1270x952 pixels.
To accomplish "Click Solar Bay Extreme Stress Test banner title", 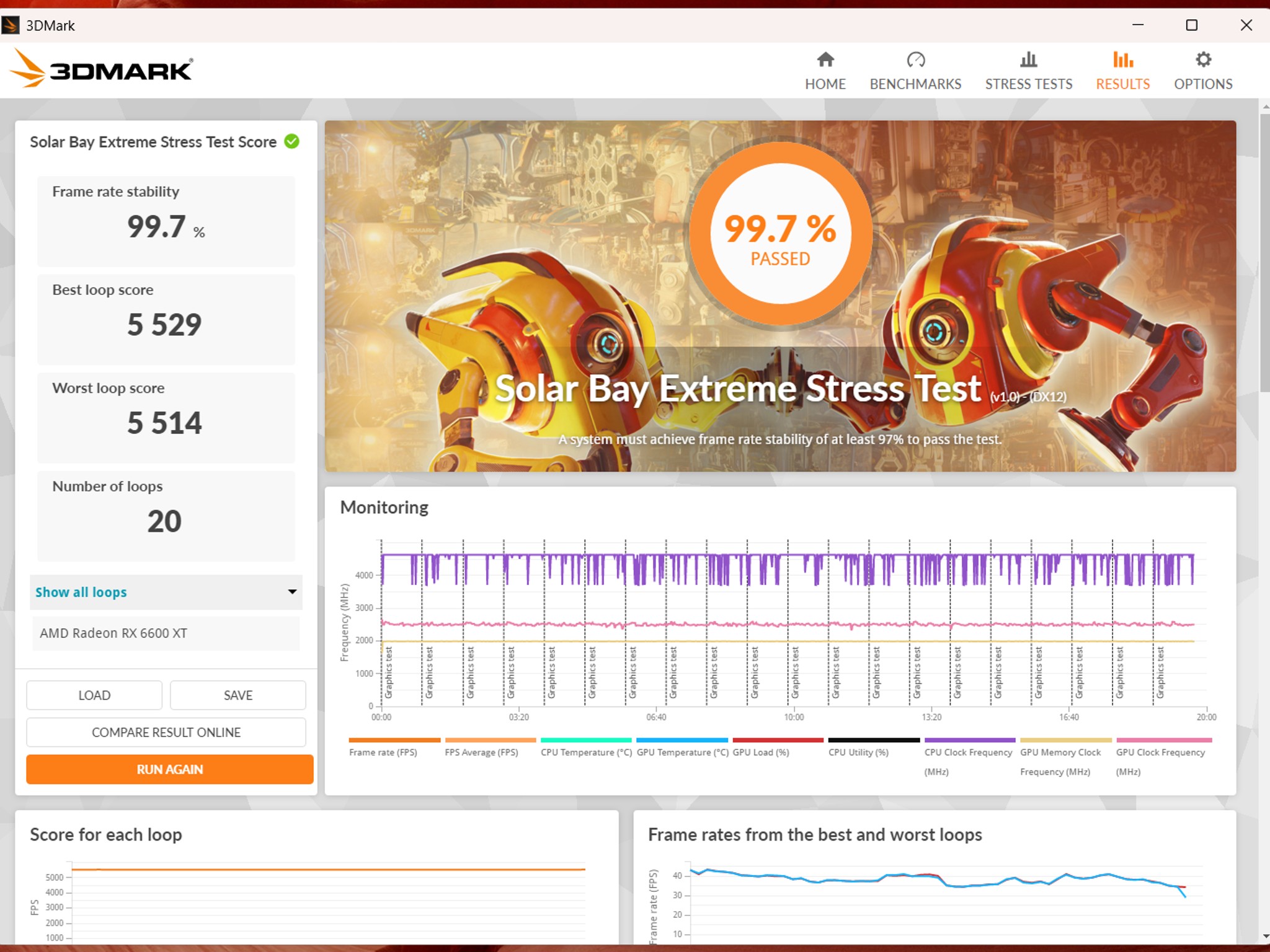I will coord(738,389).
